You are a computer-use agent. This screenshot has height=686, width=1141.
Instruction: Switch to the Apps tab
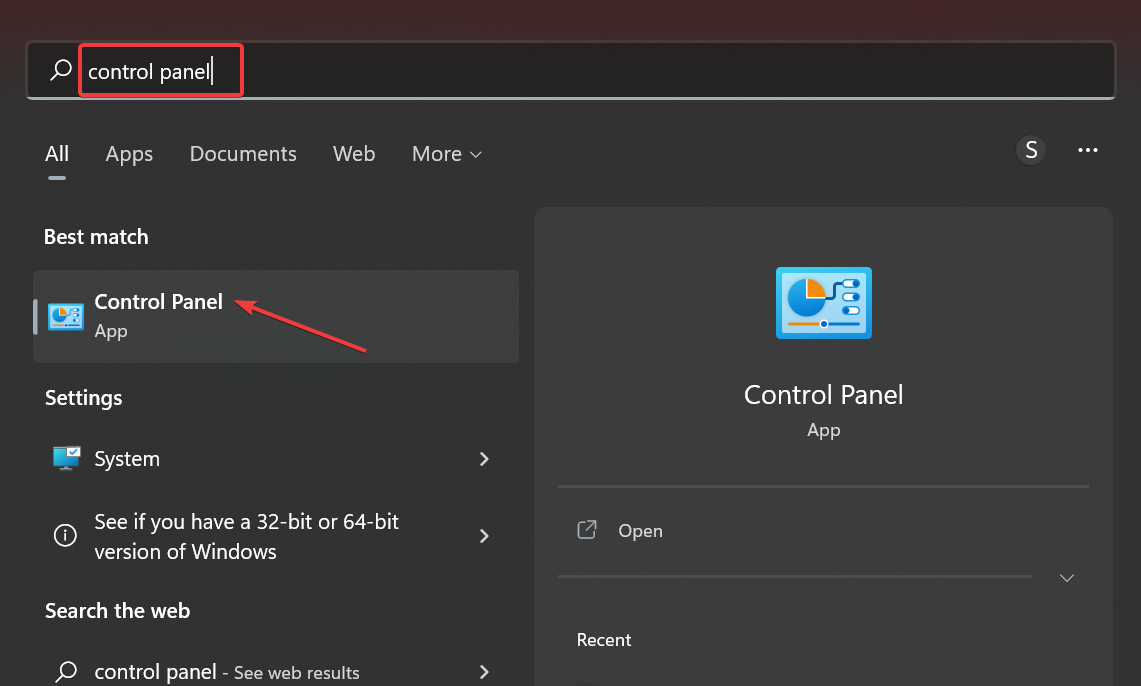[x=129, y=153]
